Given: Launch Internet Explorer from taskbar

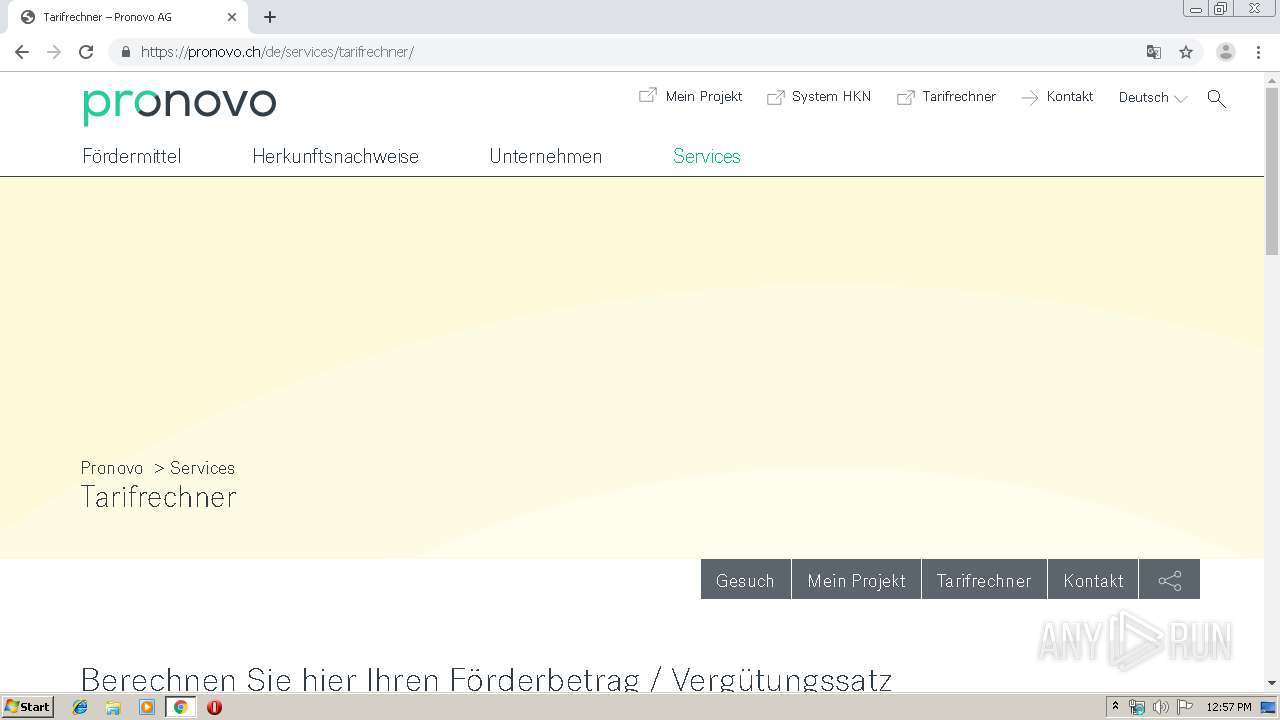Looking at the screenshot, I should tap(80, 707).
